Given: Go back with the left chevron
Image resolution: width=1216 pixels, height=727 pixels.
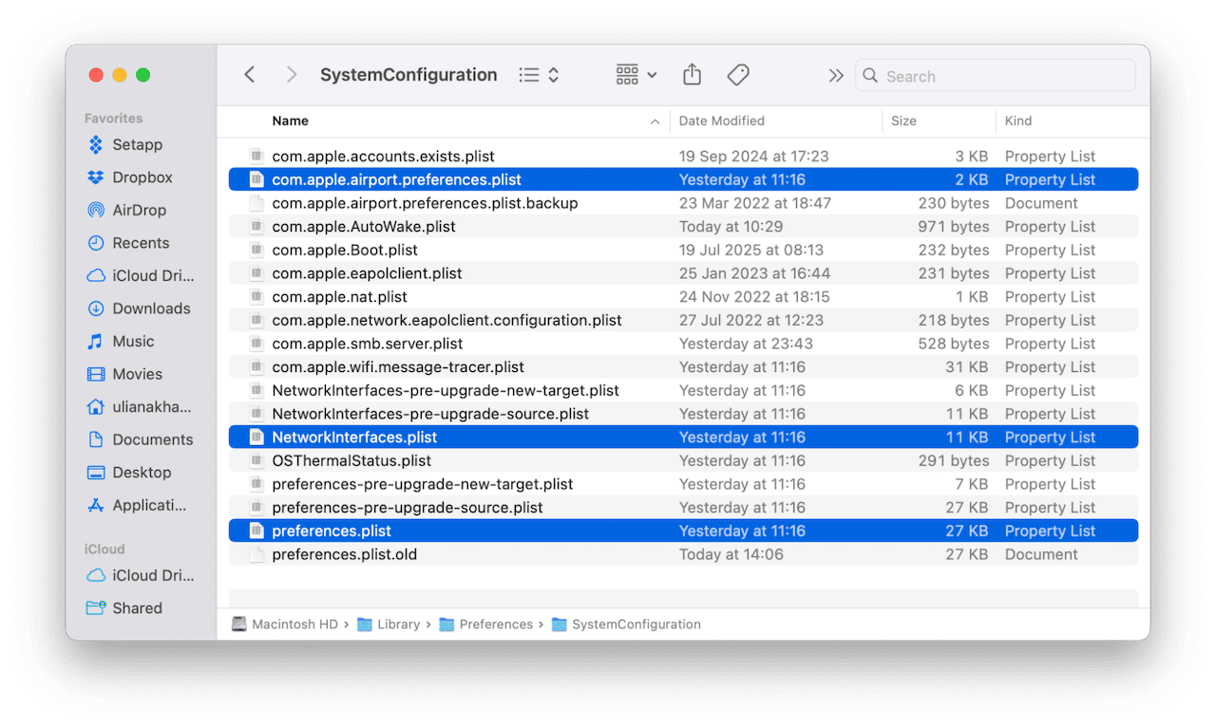Looking at the screenshot, I should click(x=250, y=75).
